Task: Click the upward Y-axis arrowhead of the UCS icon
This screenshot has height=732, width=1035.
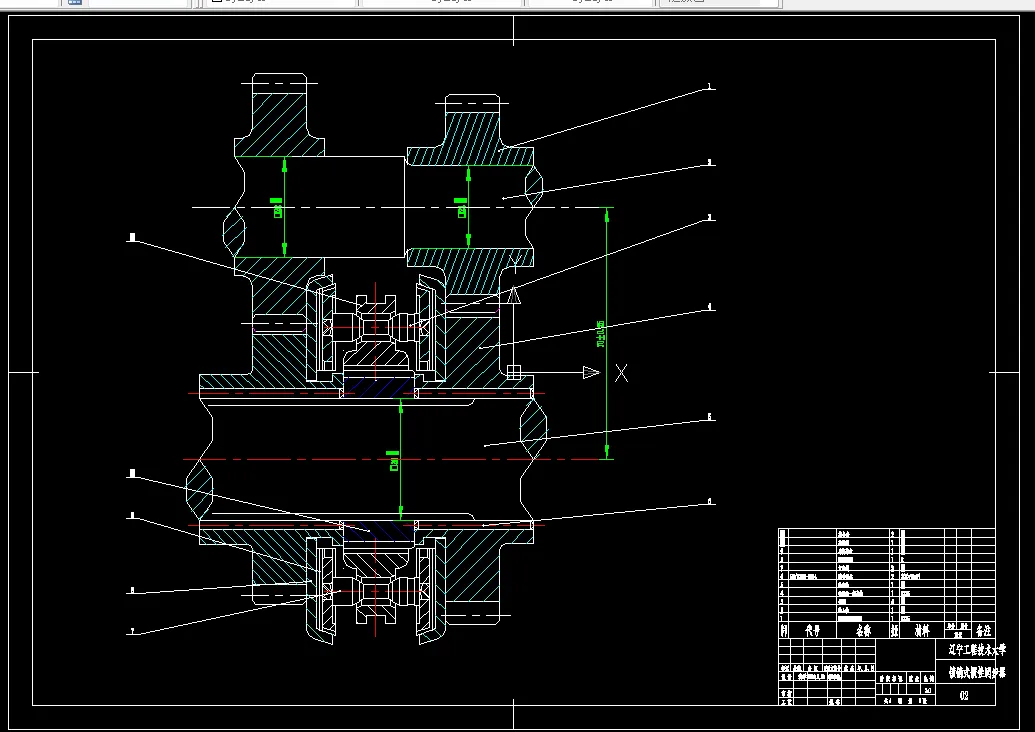Action: [514, 294]
